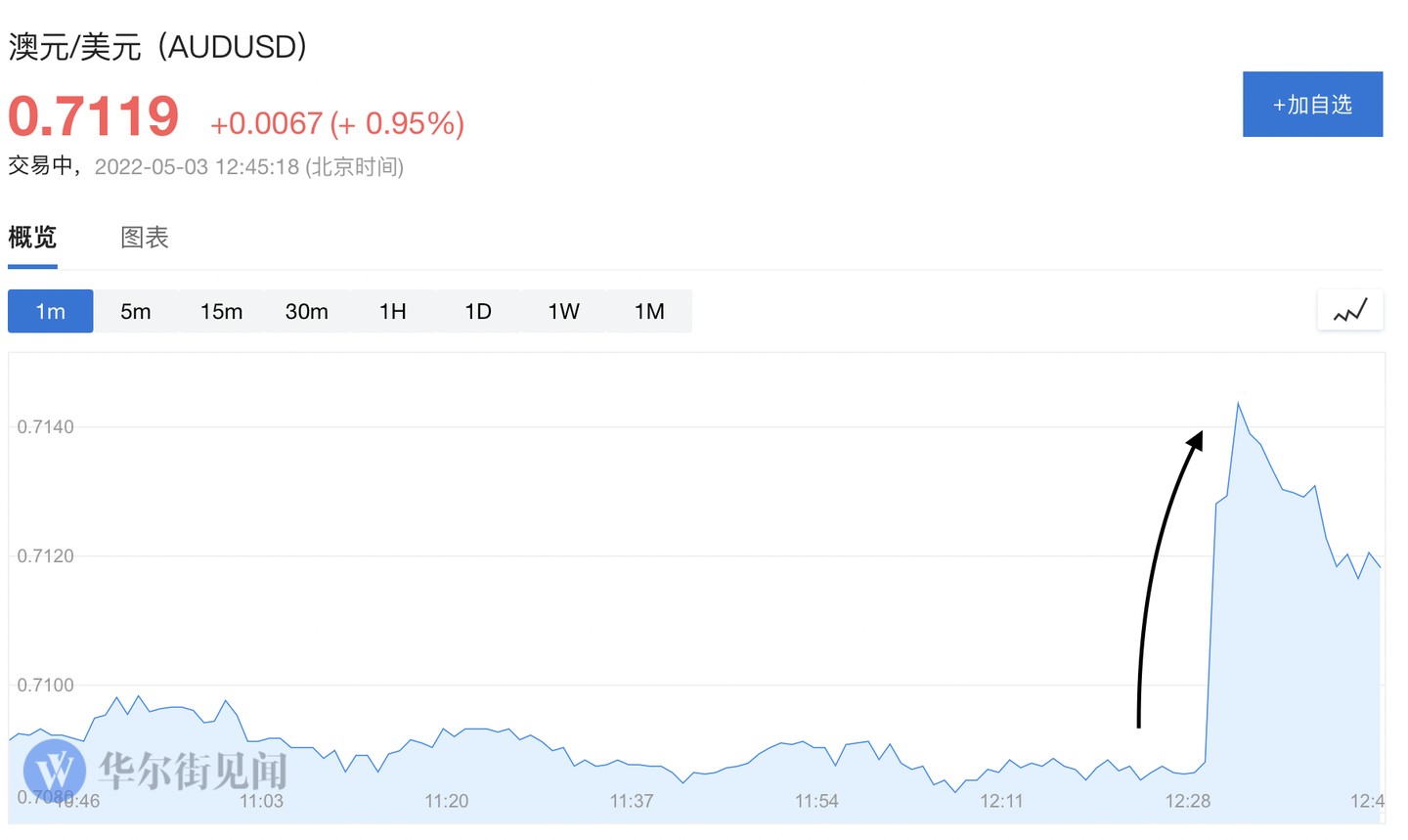Select the 1m timeframe
Viewport: 1408px width, 840px height.
51,311
